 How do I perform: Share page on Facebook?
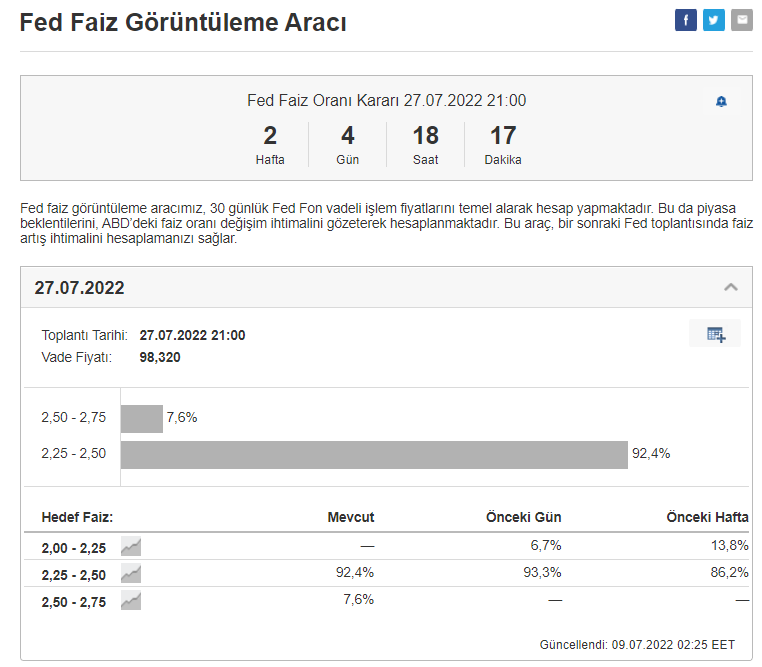686,20
